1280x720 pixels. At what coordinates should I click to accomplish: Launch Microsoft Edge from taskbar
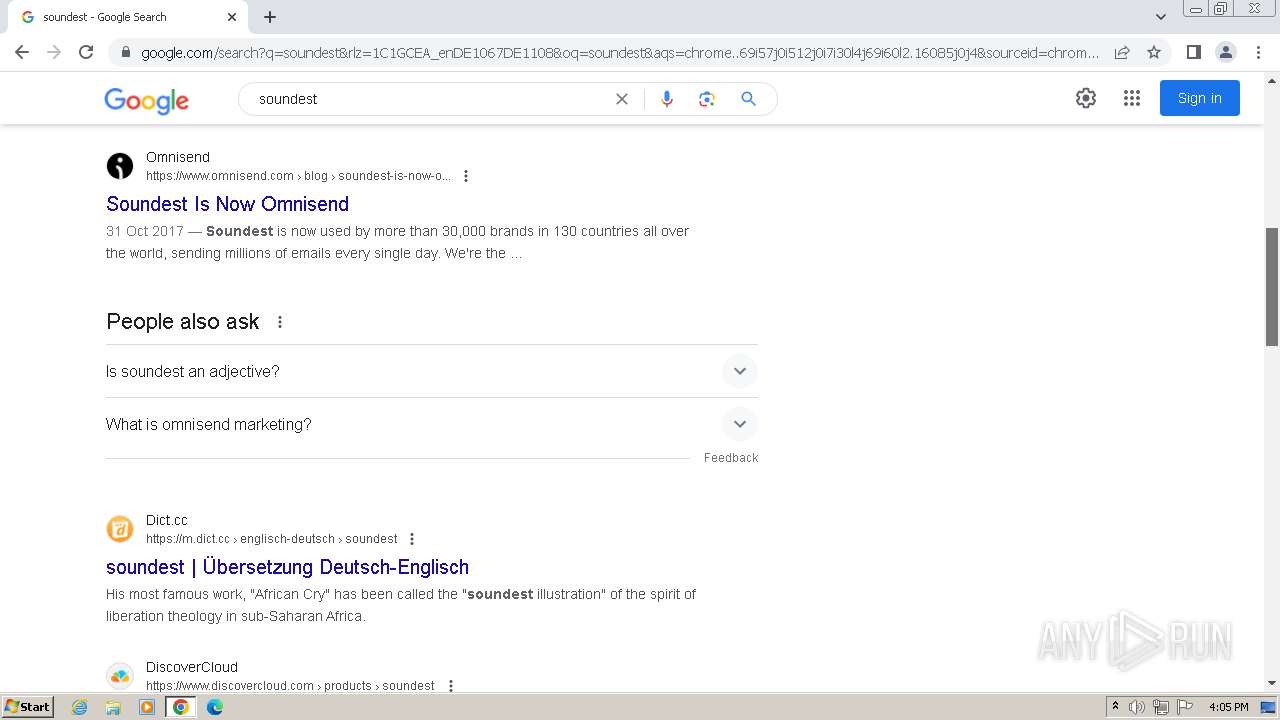(x=215, y=707)
